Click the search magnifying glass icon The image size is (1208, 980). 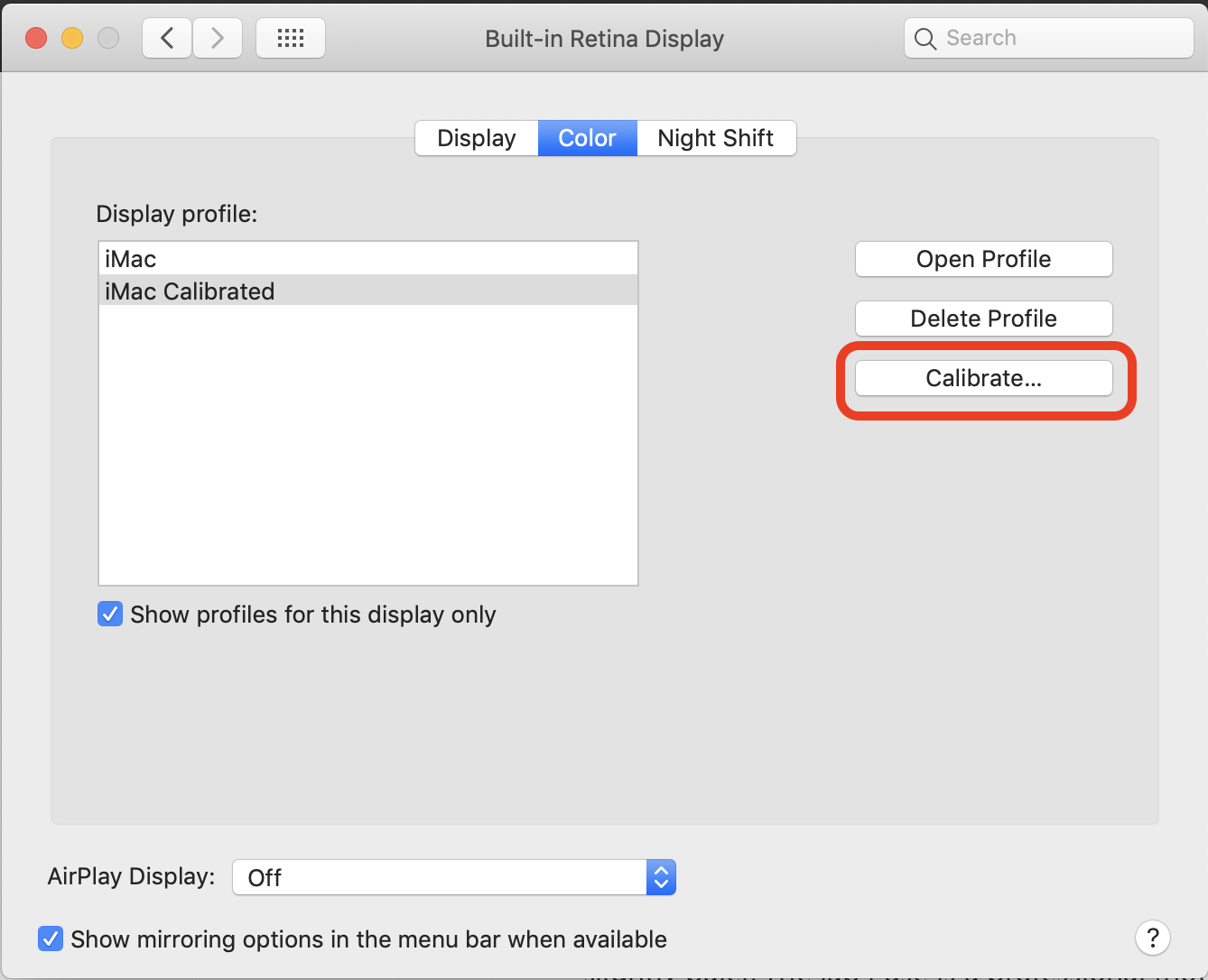[x=925, y=39]
